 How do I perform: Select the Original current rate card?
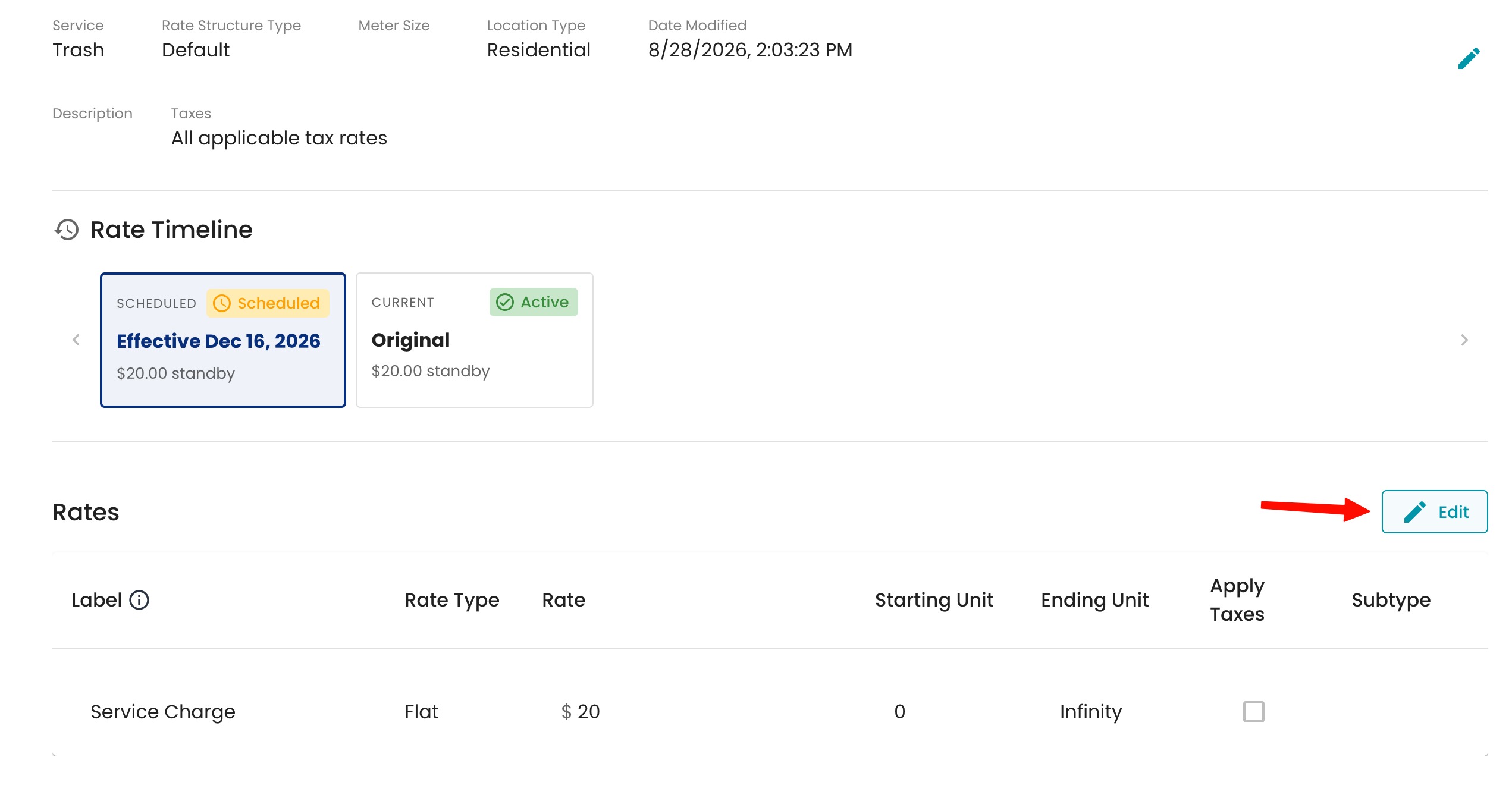click(x=475, y=340)
